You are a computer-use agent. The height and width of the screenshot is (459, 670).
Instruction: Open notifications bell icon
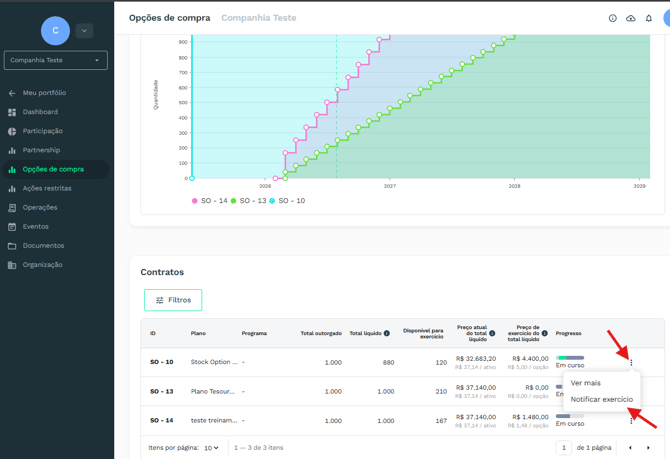(649, 18)
